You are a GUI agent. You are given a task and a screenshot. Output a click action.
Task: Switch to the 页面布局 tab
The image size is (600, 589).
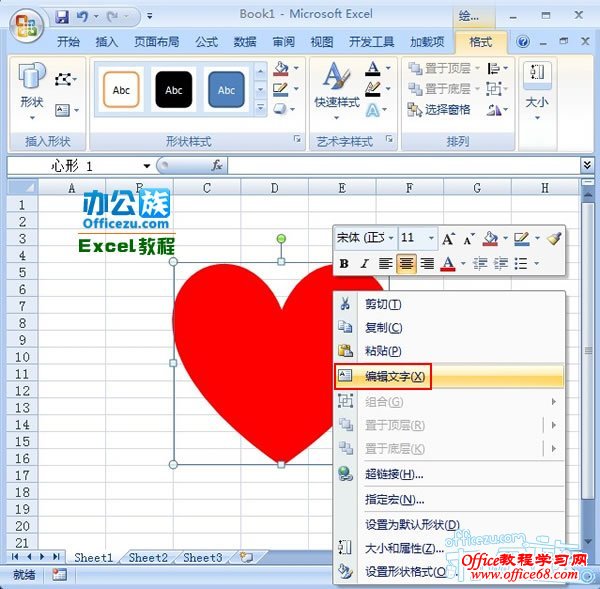157,41
